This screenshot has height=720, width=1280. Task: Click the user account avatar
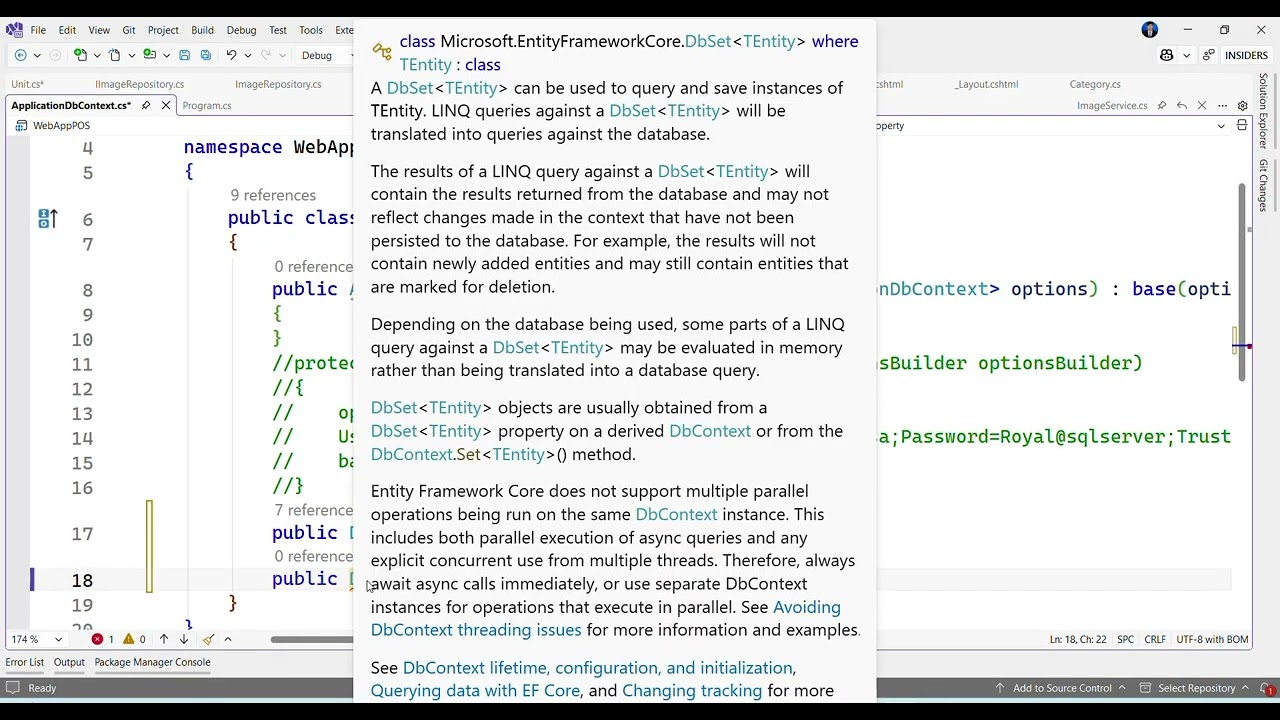coord(1149,30)
